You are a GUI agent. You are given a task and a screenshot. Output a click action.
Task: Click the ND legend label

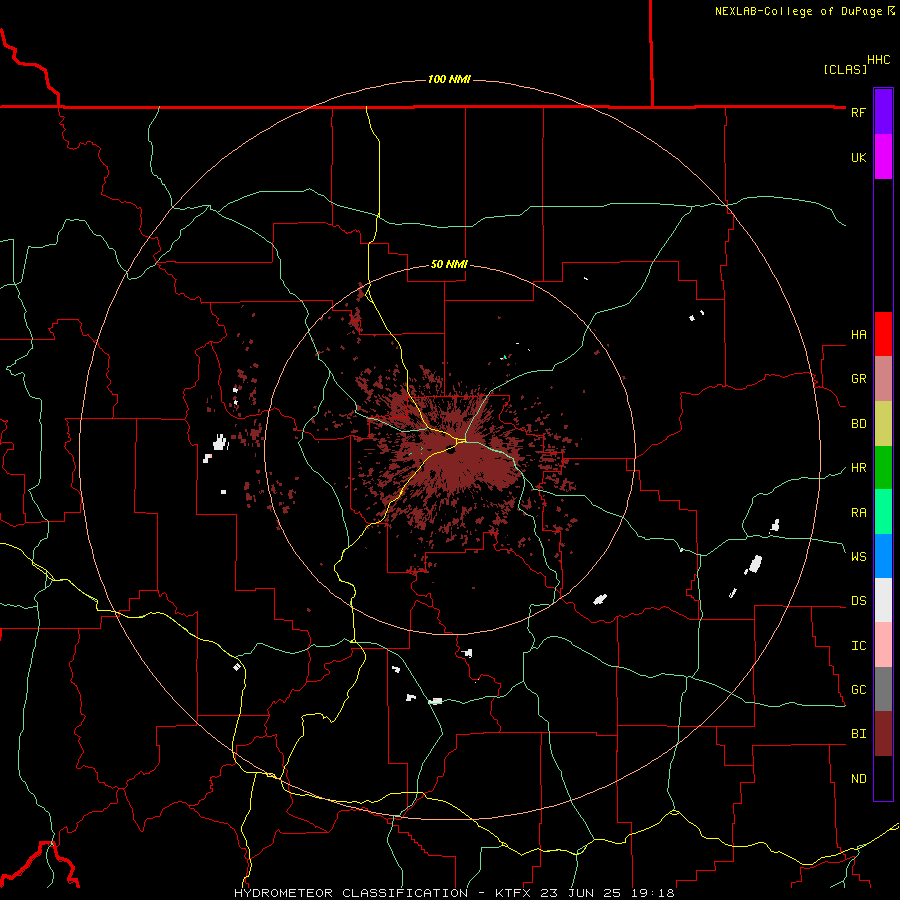[x=858, y=778]
